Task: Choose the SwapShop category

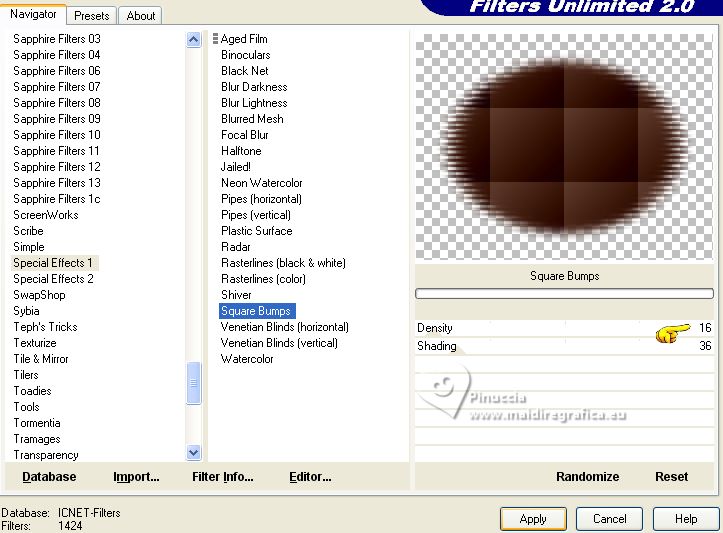Action: click(x=39, y=295)
